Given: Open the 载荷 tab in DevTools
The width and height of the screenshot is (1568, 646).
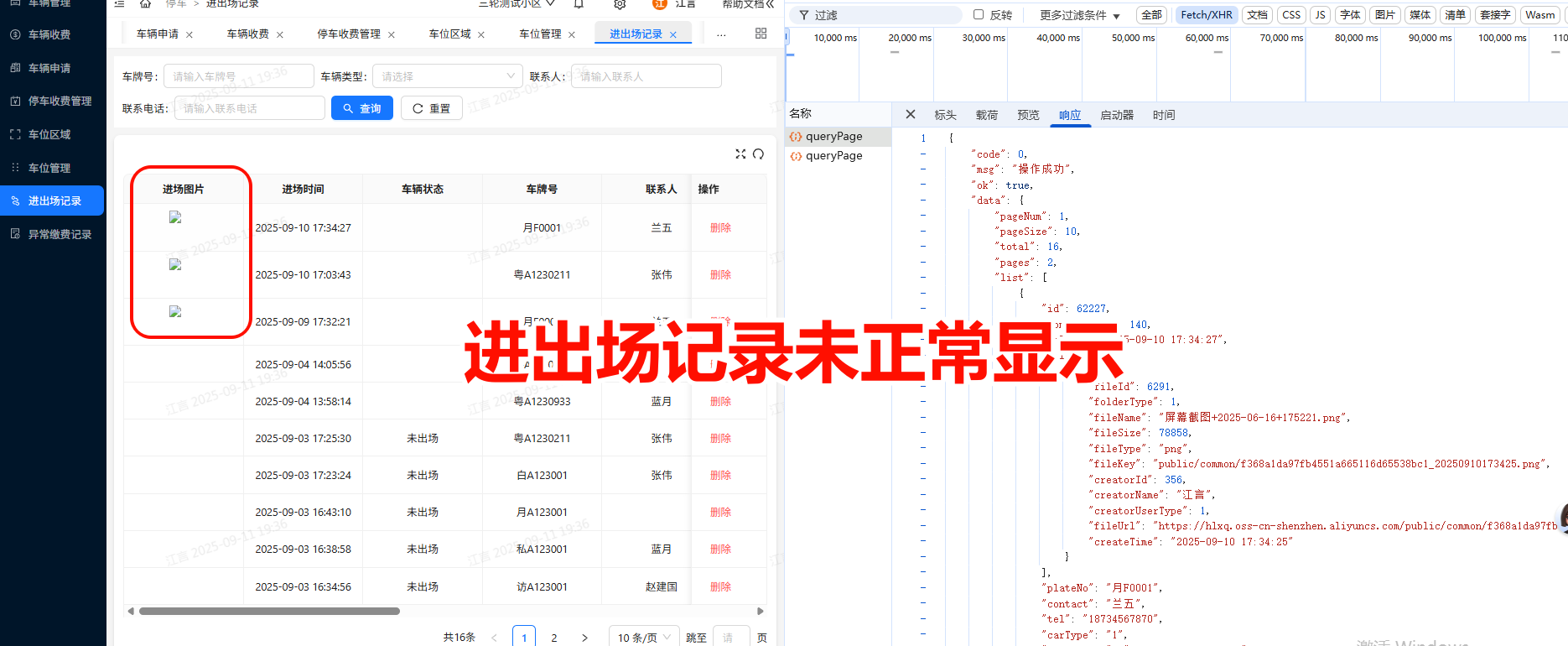Looking at the screenshot, I should pyautogui.click(x=987, y=115).
